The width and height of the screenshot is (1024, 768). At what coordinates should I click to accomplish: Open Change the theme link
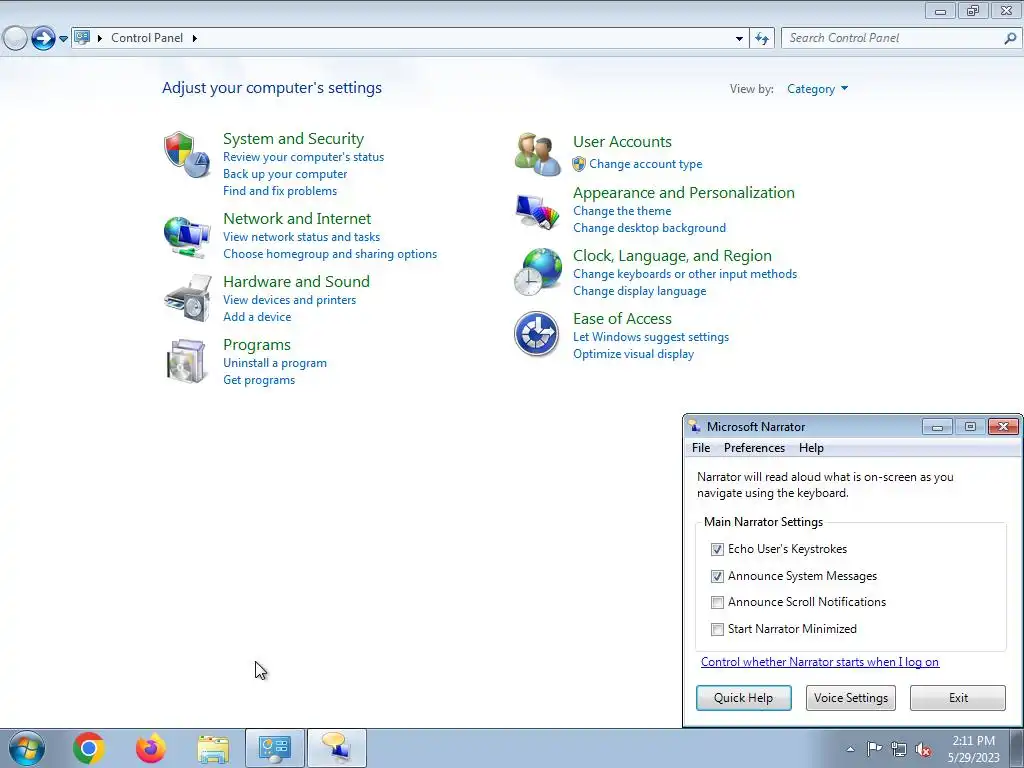622,211
